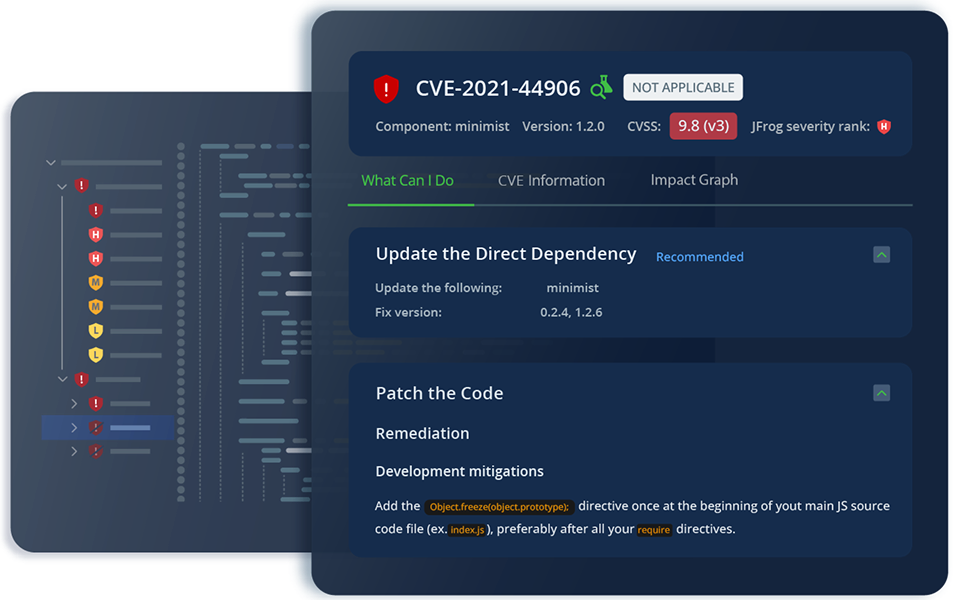Click the index.js code snippet

pos(467,530)
